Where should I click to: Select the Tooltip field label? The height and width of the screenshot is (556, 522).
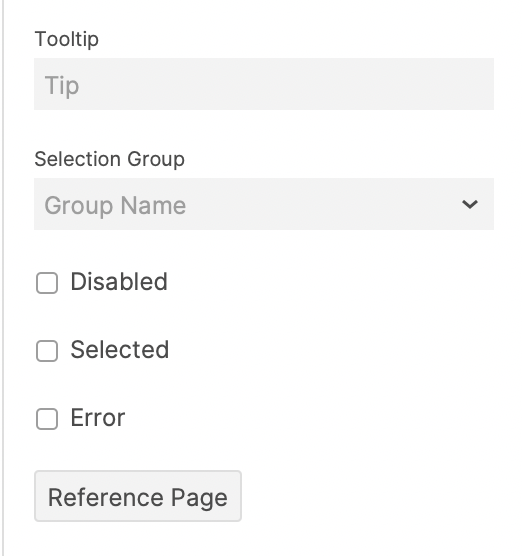click(x=67, y=39)
